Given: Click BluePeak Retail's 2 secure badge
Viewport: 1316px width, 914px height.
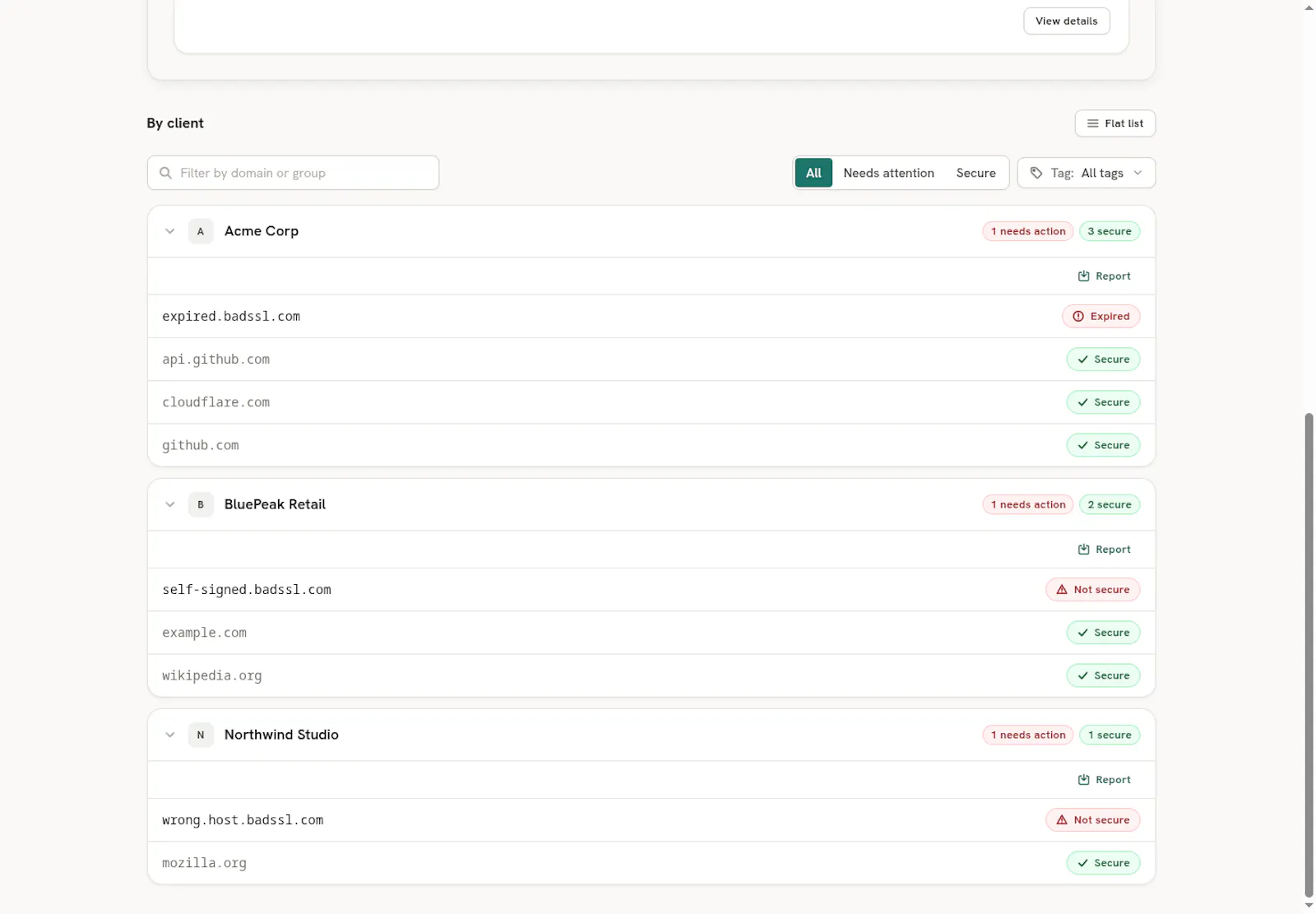Looking at the screenshot, I should pyautogui.click(x=1109, y=504).
